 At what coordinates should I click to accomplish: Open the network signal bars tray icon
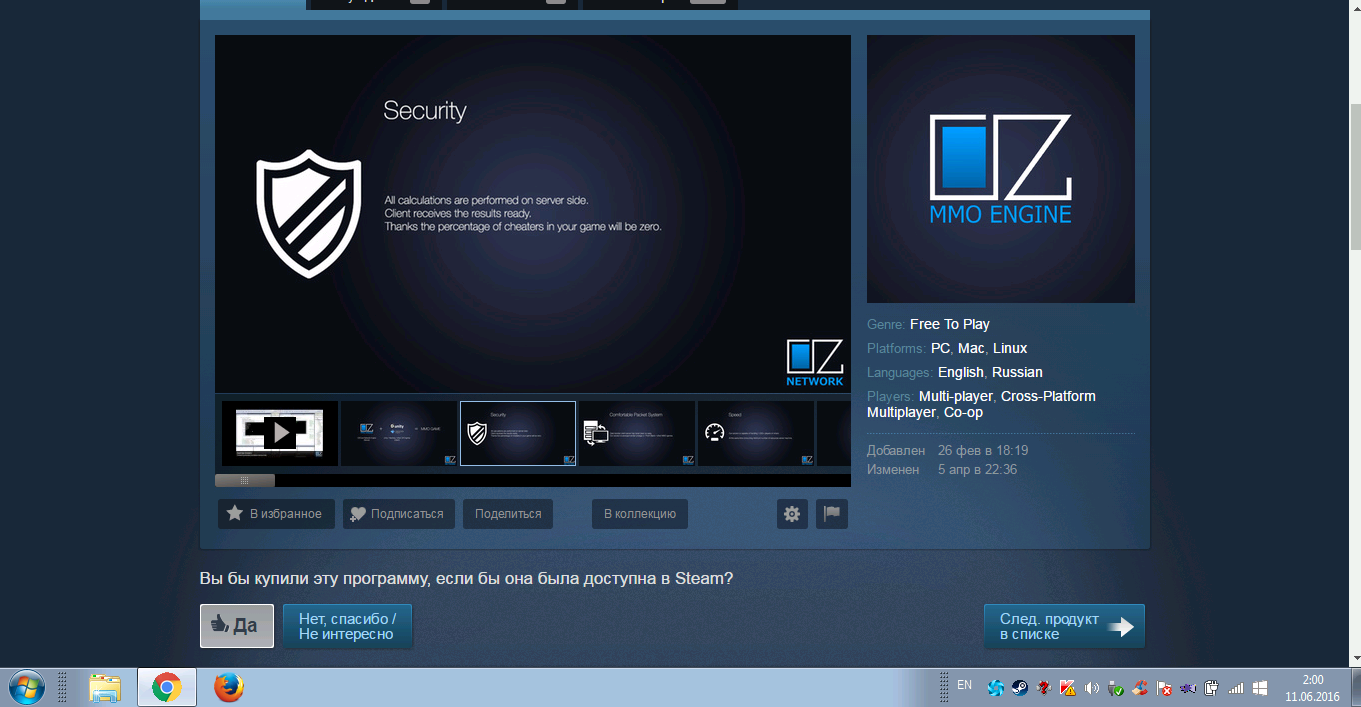pos(1236,688)
